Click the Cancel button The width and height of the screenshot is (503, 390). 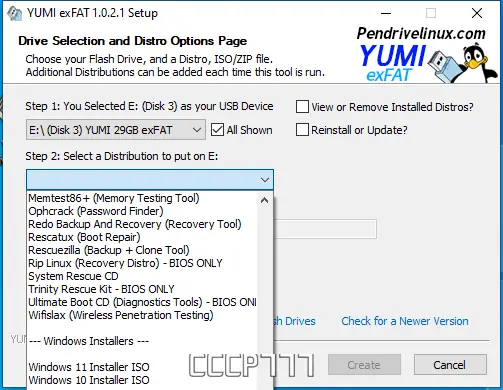tap(450, 365)
